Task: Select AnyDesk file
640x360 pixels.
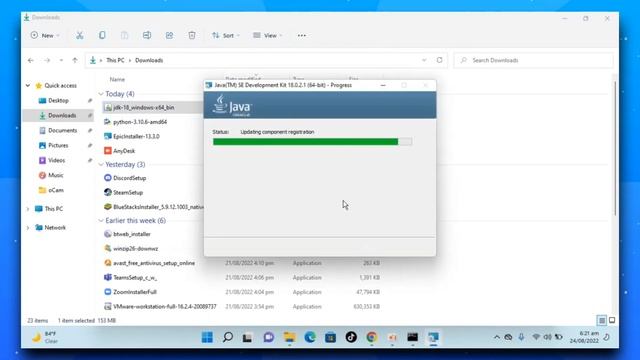Action: tap(124, 151)
